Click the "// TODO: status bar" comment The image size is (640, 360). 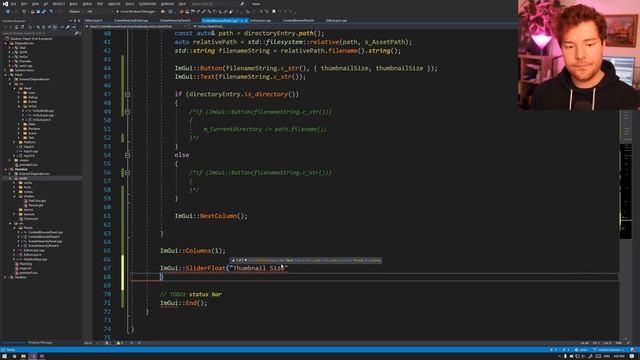(191, 294)
